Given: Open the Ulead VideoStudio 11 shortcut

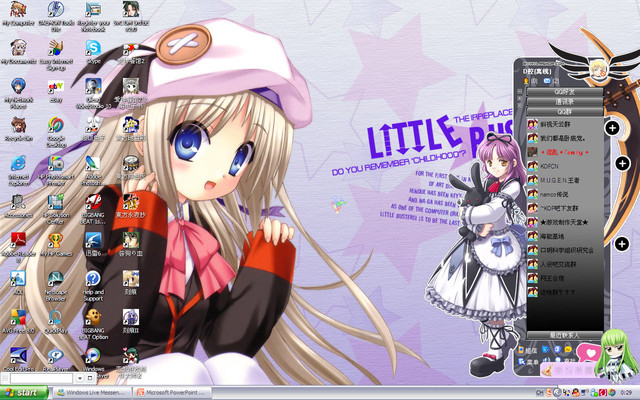Looking at the screenshot, I should point(93,93).
